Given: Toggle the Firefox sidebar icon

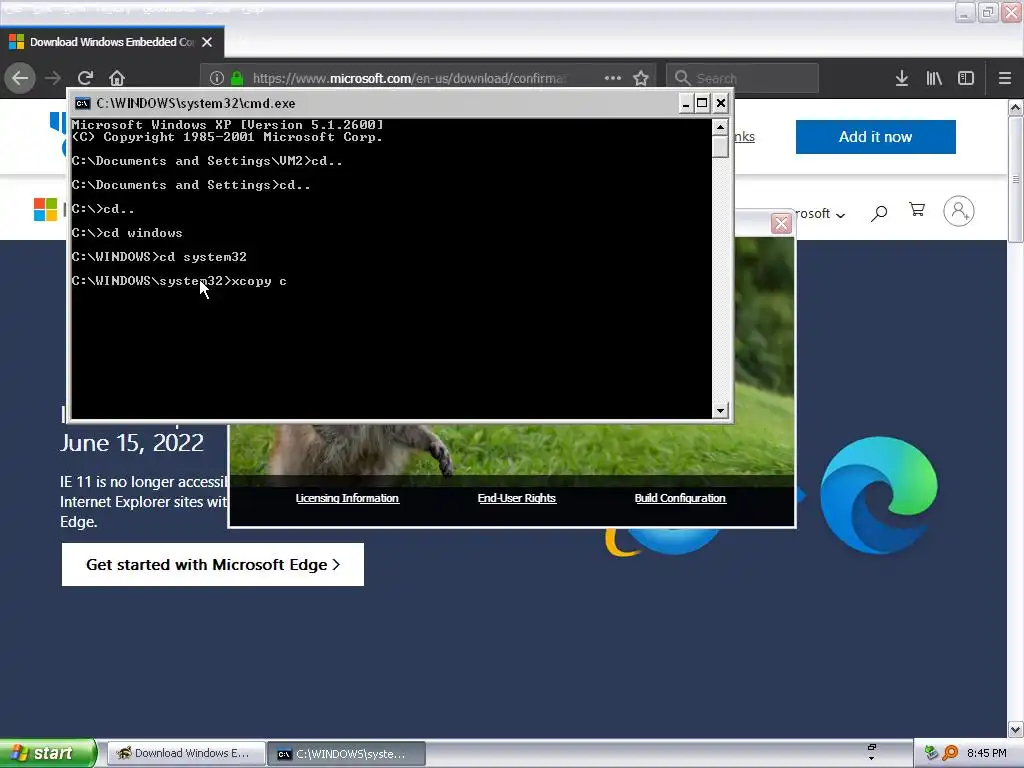Looking at the screenshot, I should point(966,78).
